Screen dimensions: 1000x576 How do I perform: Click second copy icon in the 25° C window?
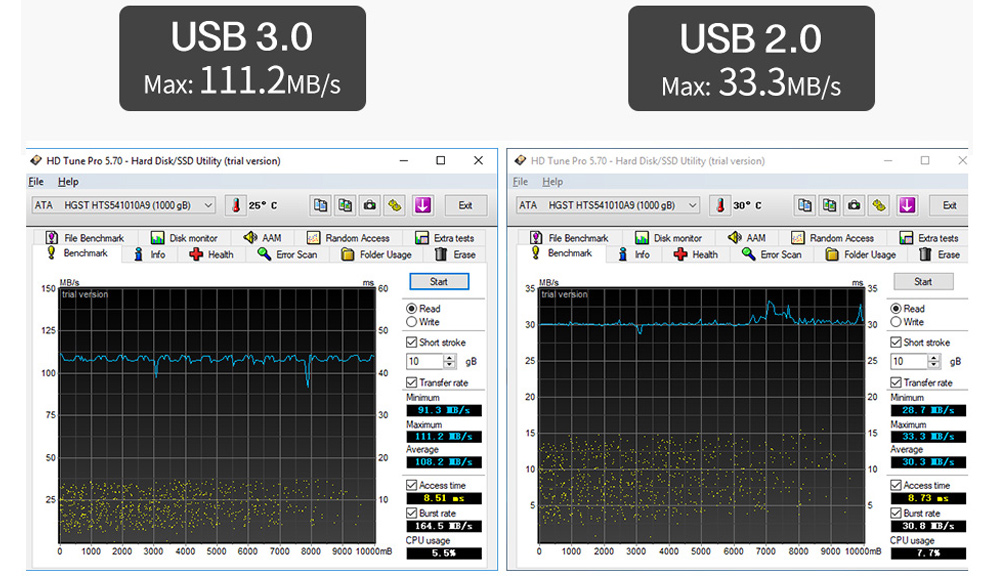tap(345, 205)
